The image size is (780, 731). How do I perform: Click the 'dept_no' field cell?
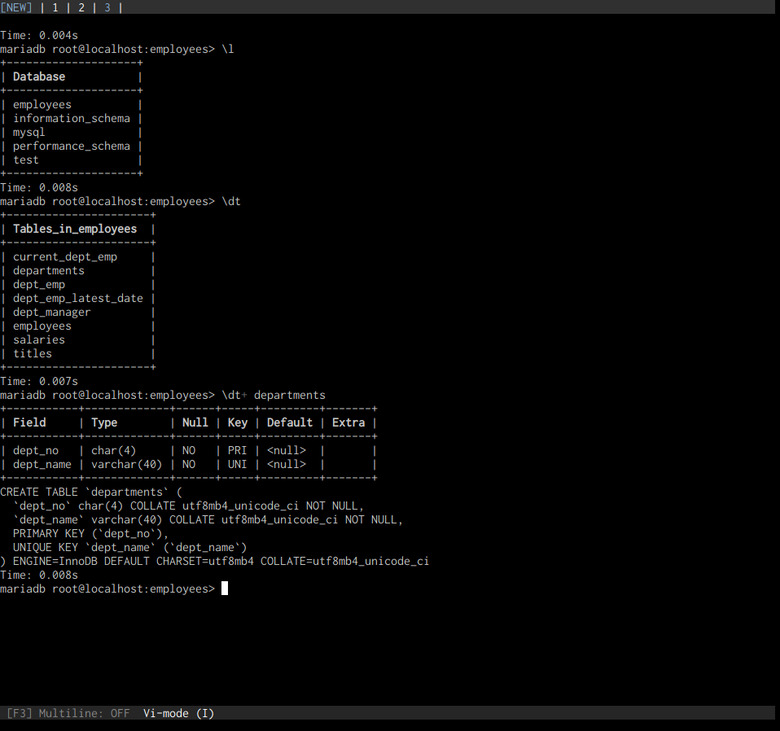point(36,450)
